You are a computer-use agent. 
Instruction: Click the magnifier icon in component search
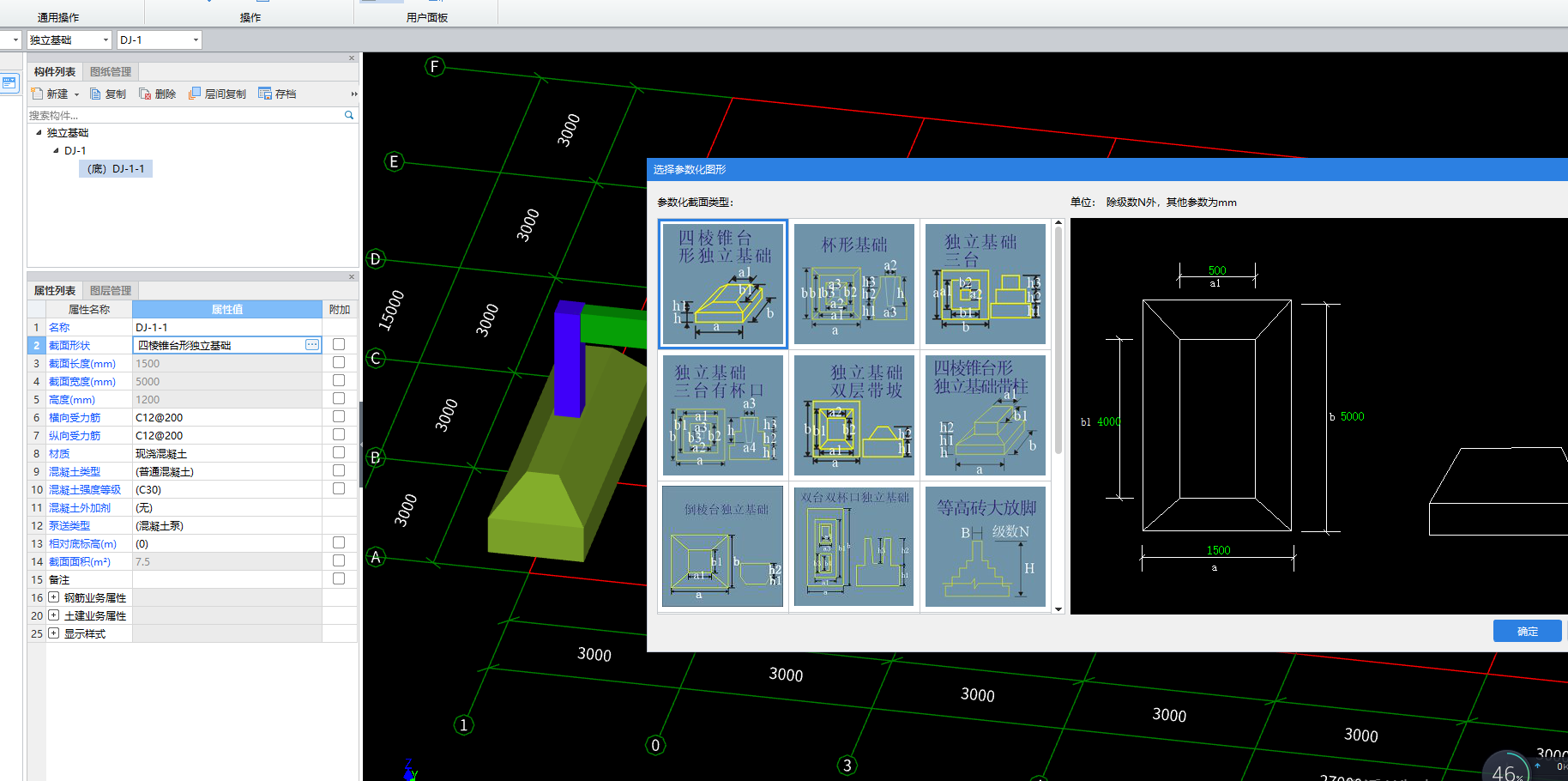(x=349, y=115)
